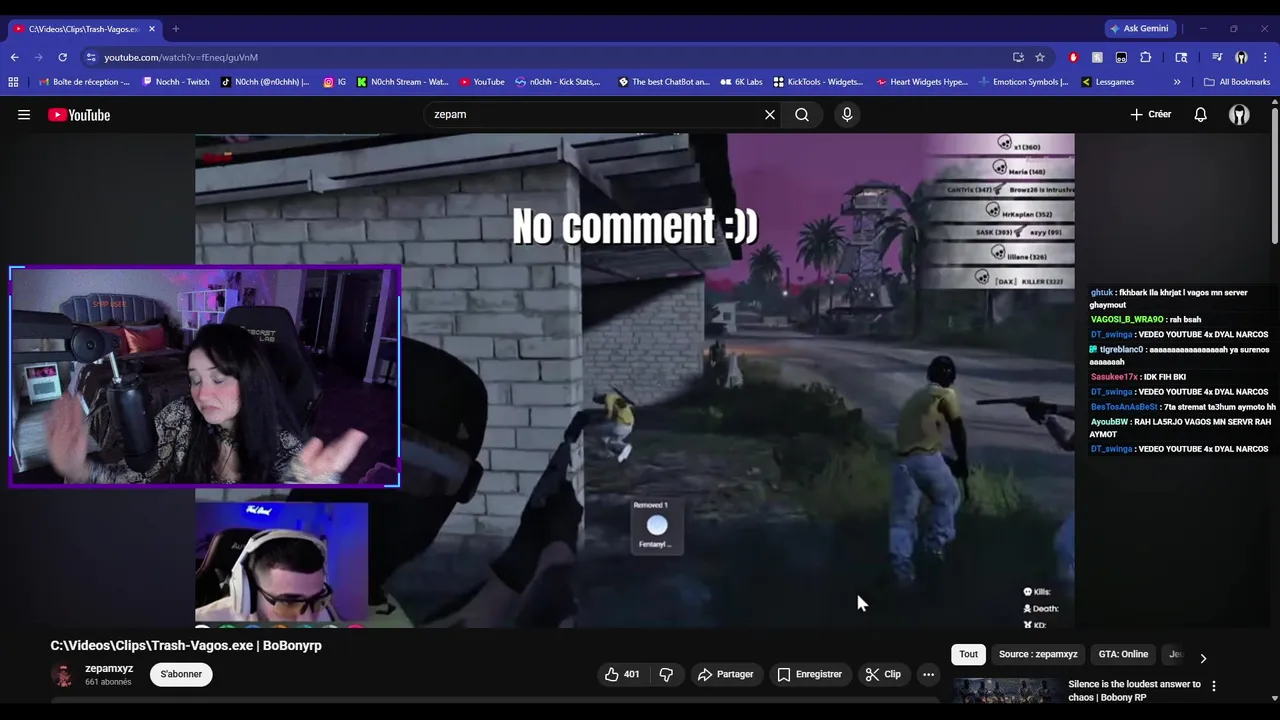Select the "Source : zepamxyz" chip
1280x720 pixels.
point(1038,654)
